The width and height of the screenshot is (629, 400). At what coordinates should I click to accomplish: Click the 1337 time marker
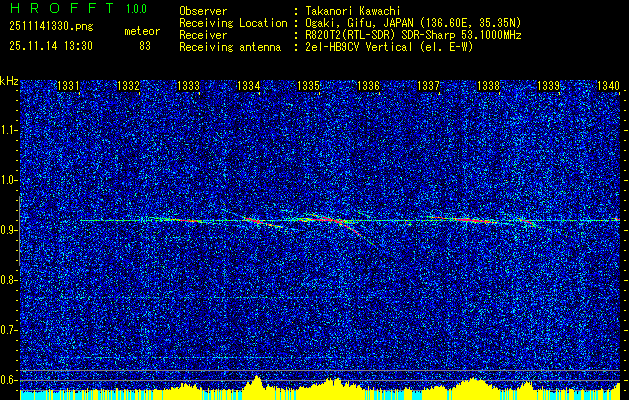pos(428,85)
